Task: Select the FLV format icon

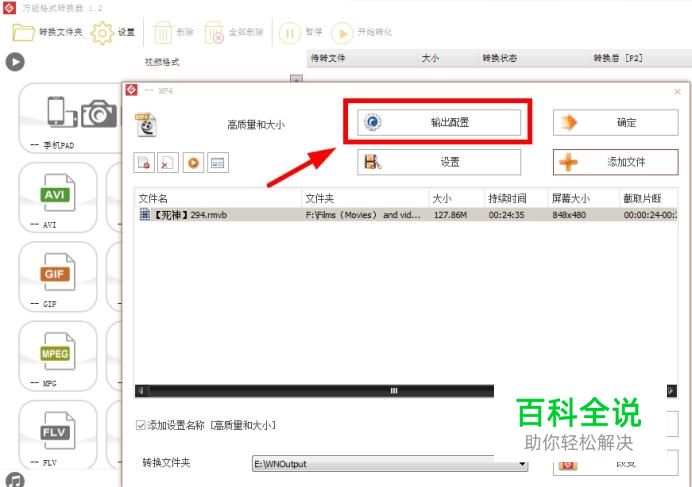Action: click(x=58, y=434)
